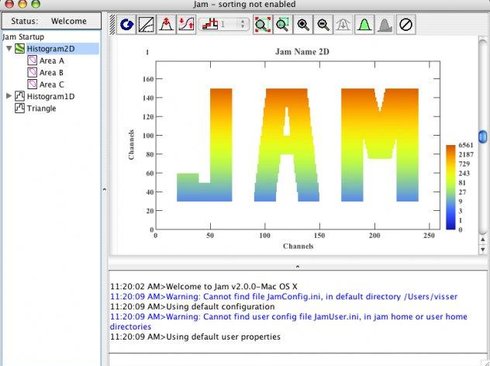Click the color scale legend bar

click(x=451, y=187)
